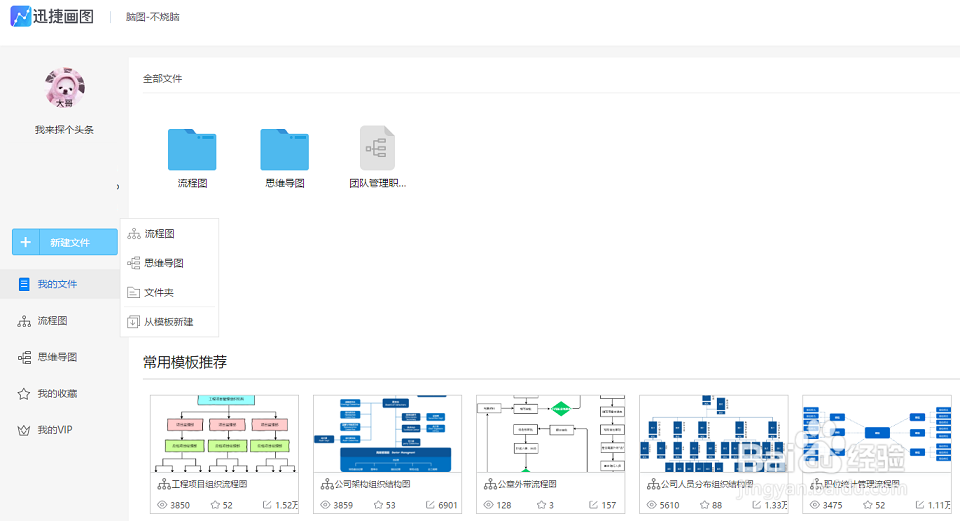Click template download icon in menu

tap(133, 322)
